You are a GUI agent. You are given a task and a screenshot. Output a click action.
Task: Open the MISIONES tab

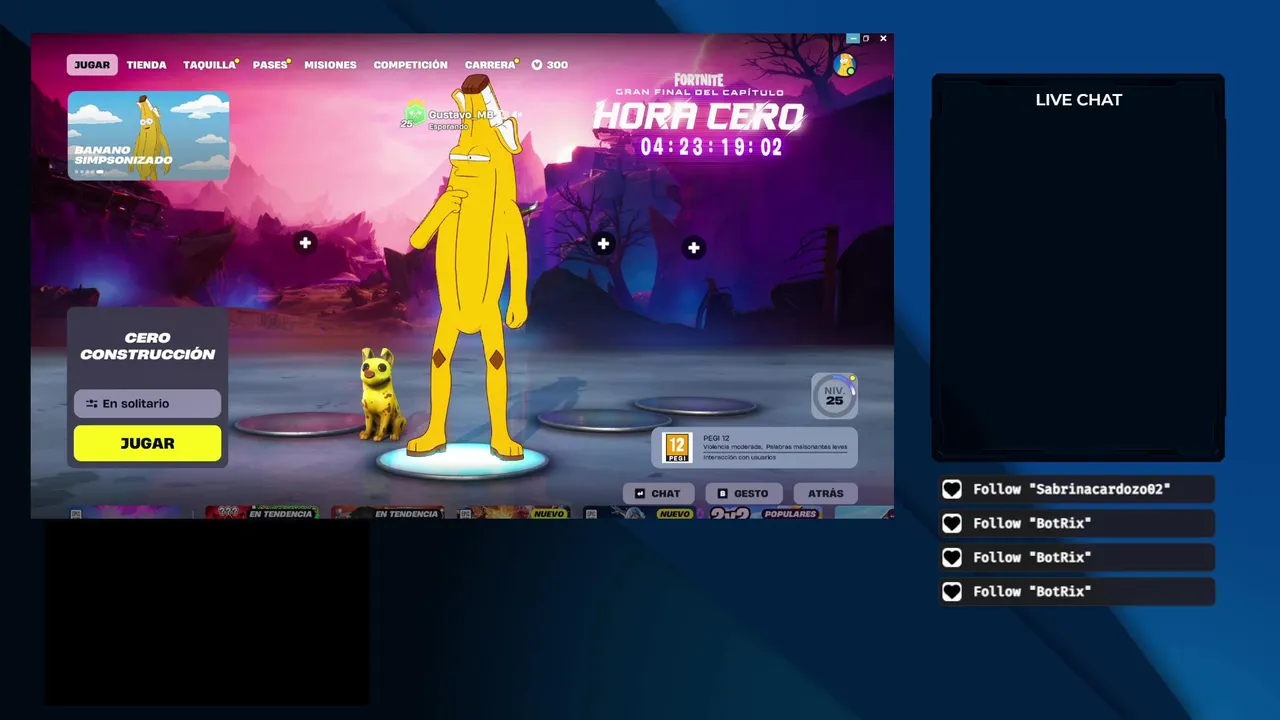pyautogui.click(x=330, y=65)
